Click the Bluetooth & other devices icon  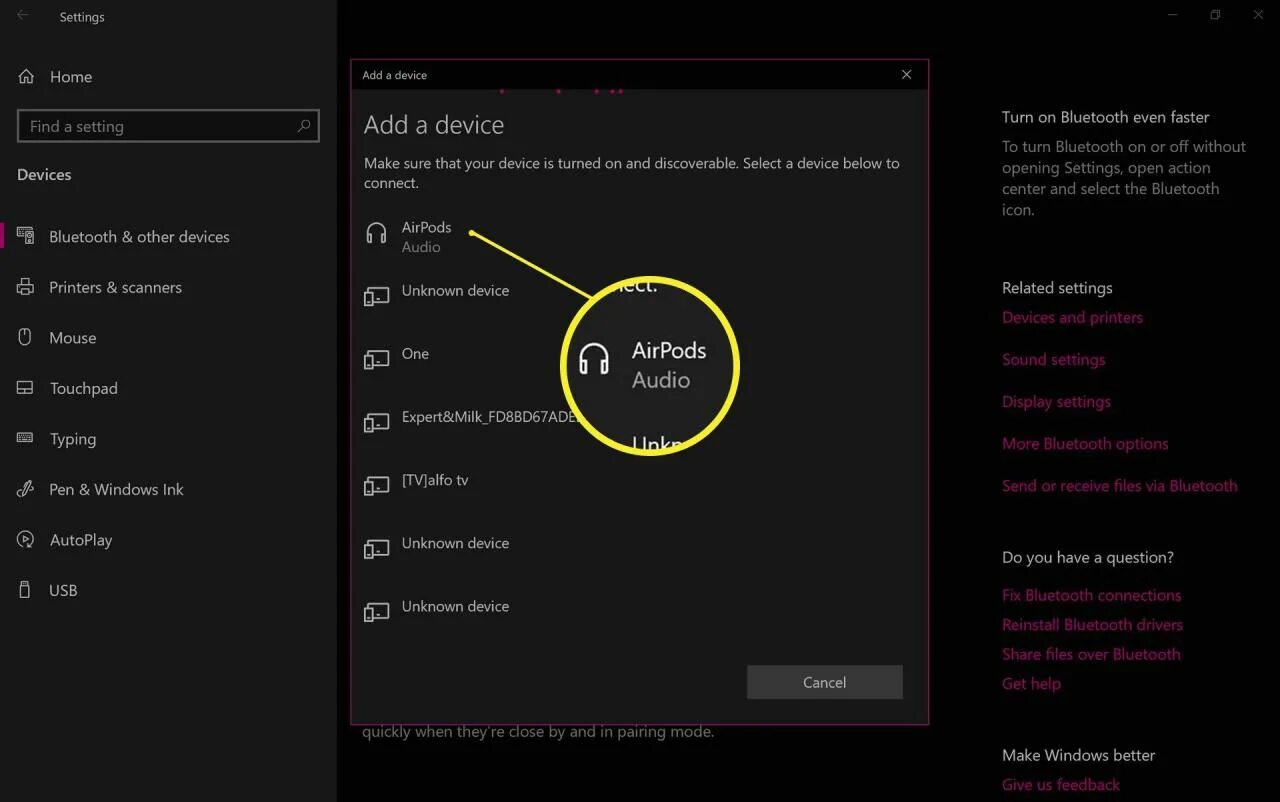26,236
